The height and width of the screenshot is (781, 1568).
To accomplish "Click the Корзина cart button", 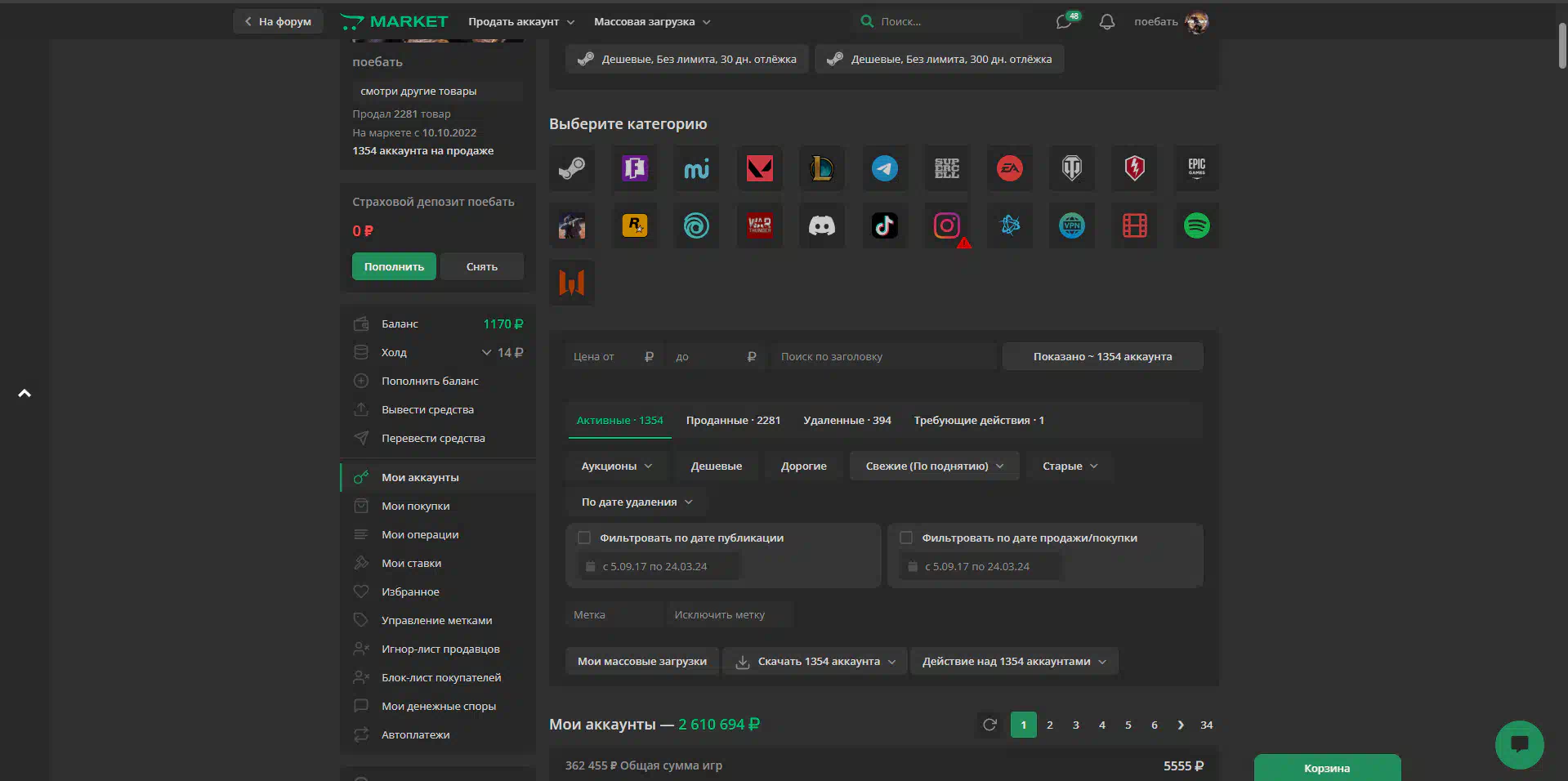I will pyautogui.click(x=1327, y=768).
